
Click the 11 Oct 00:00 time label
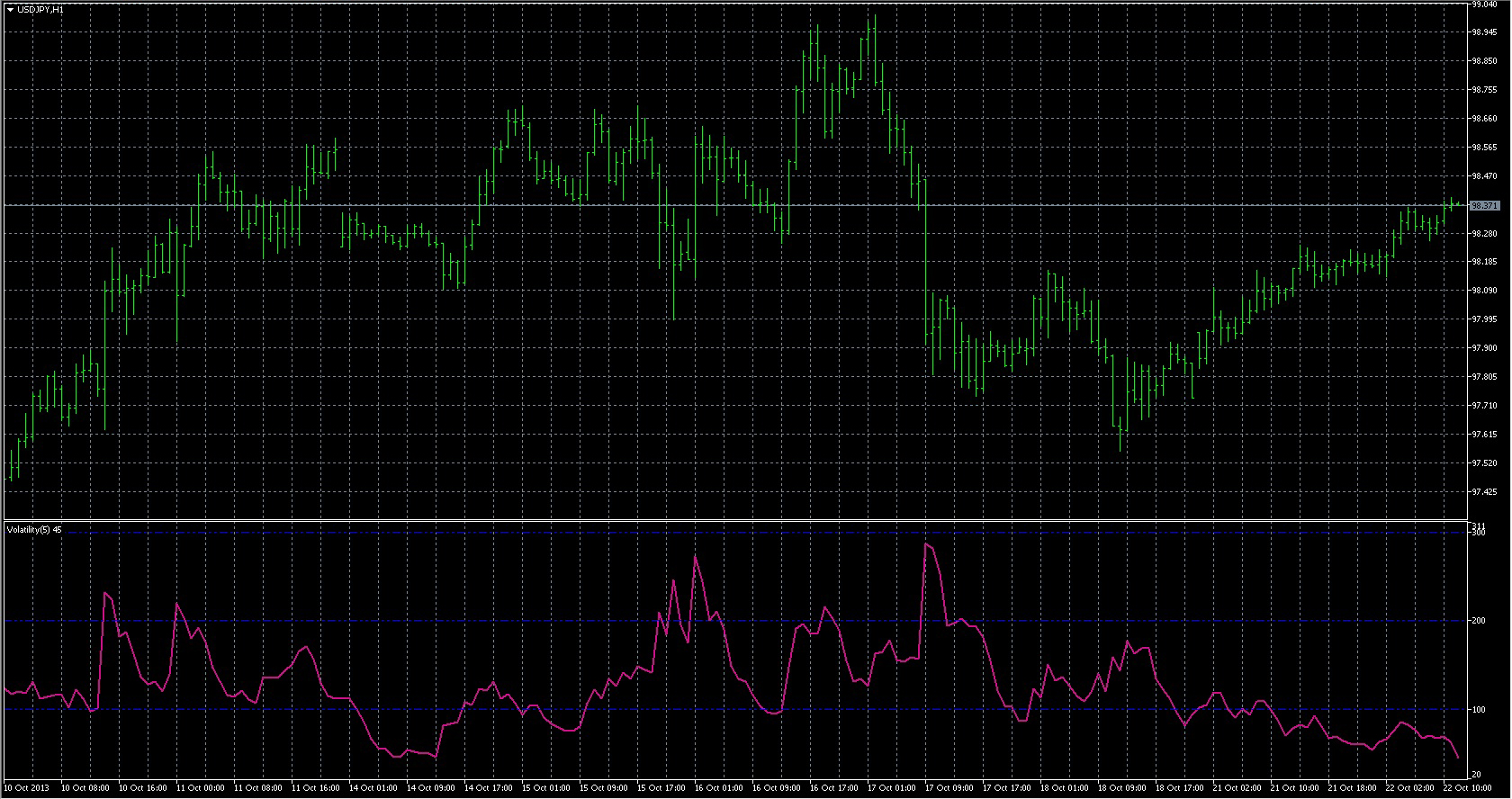coord(201,788)
